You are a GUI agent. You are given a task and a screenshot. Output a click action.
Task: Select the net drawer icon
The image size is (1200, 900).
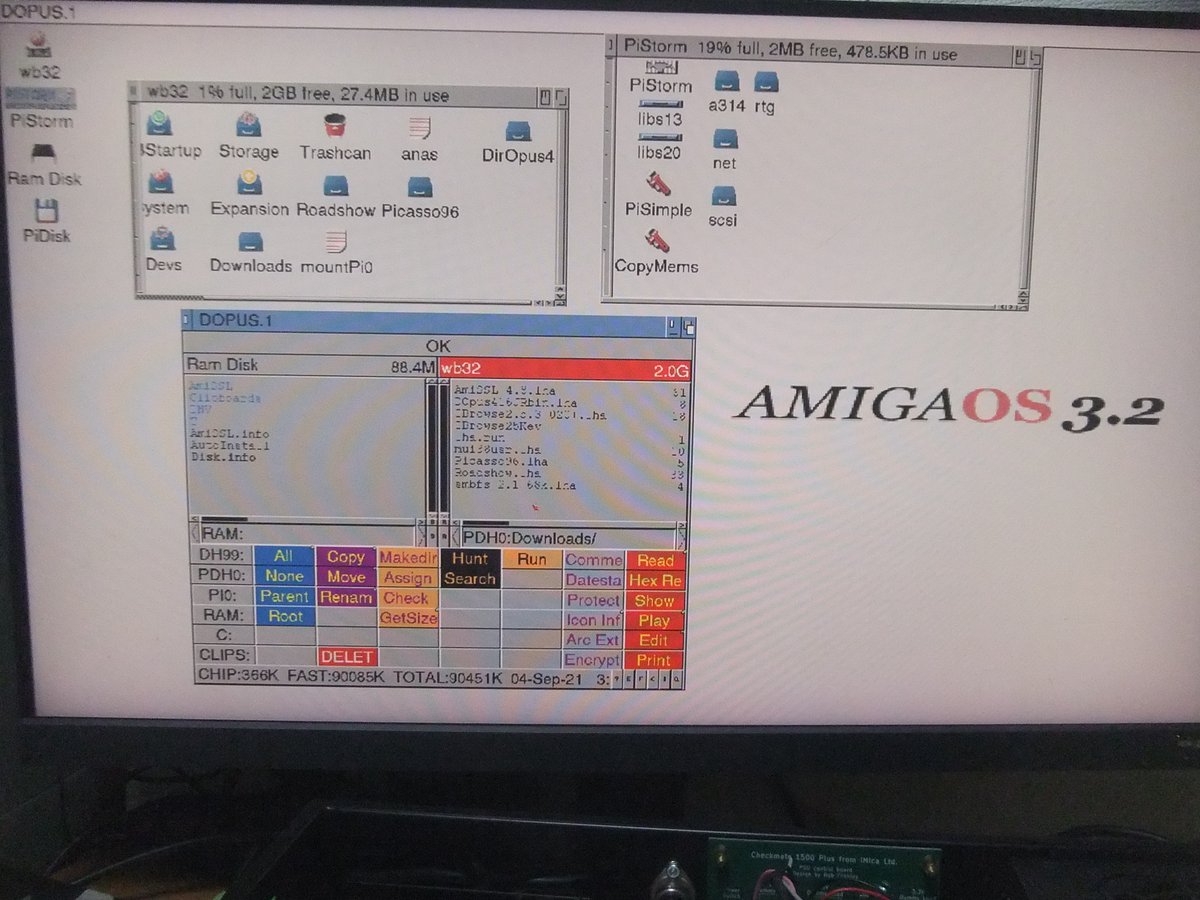(x=725, y=138)
